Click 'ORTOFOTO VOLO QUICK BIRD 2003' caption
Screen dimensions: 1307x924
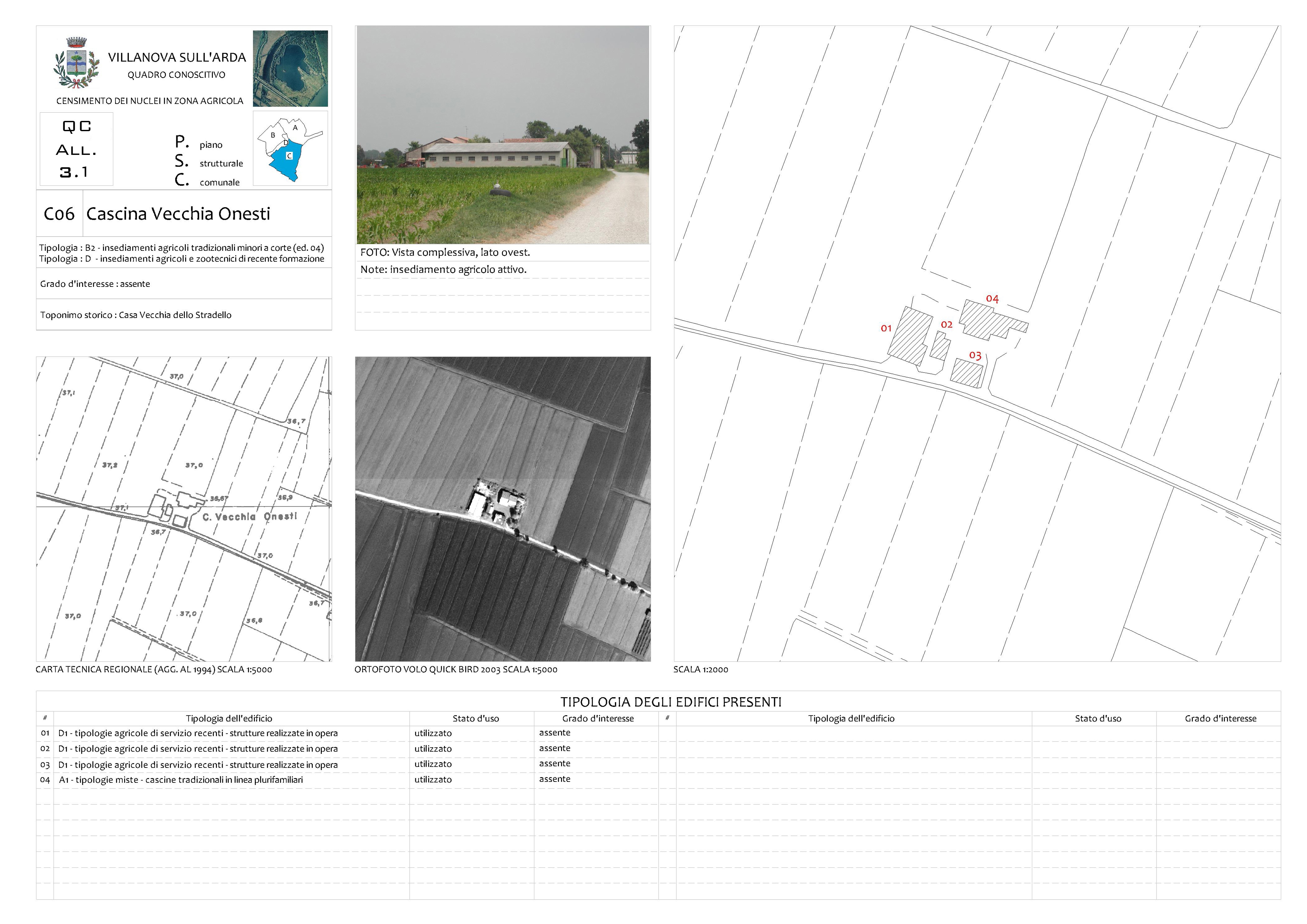(x=456, y=670)
